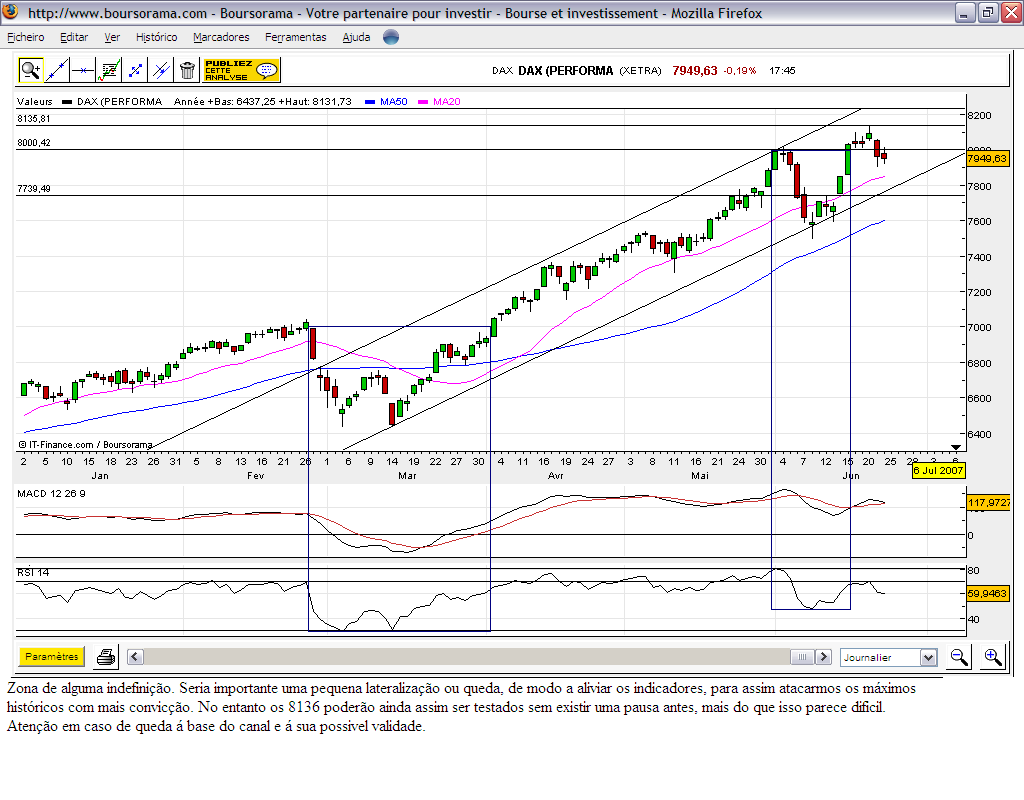This screenshot has height=800, width=1024.
Task: Click the DAX (PERFORMA legend entry
Action: click(119, 101)
